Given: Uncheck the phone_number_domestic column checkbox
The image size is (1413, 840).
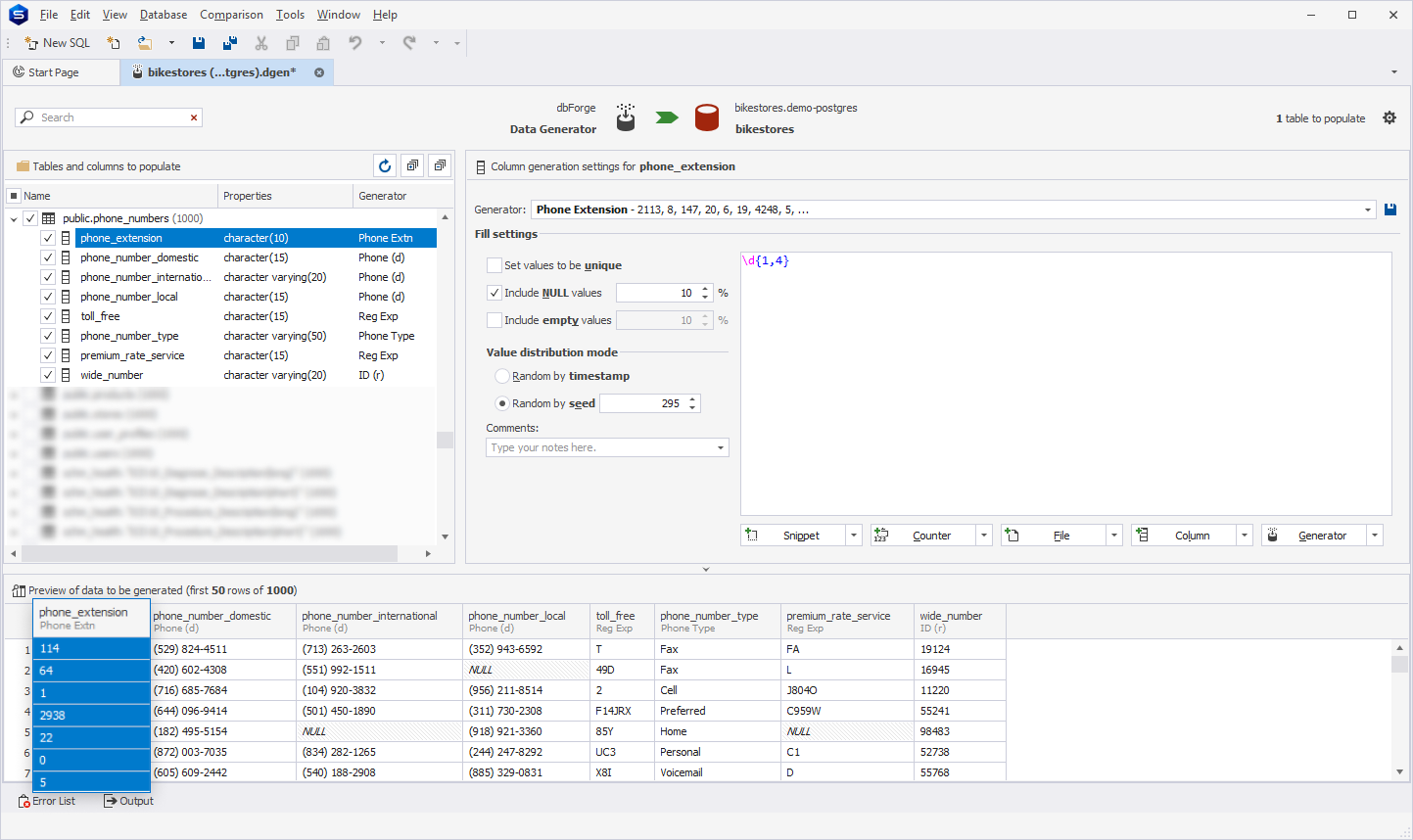Looking at the screenshot, I should point(48,257).
